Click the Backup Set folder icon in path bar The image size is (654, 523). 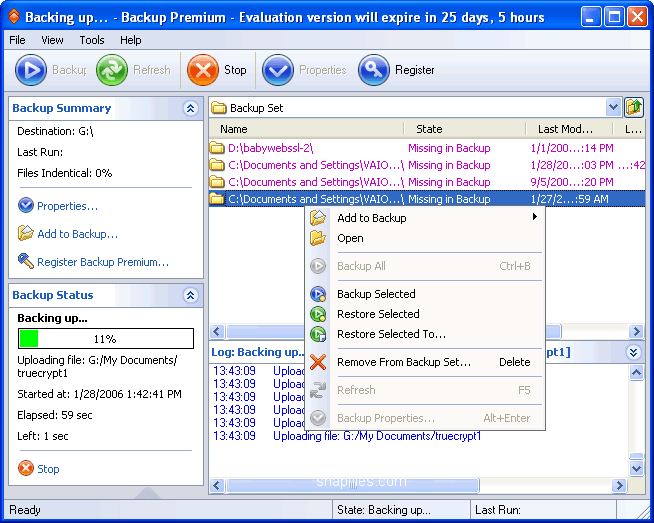[219, 108]
